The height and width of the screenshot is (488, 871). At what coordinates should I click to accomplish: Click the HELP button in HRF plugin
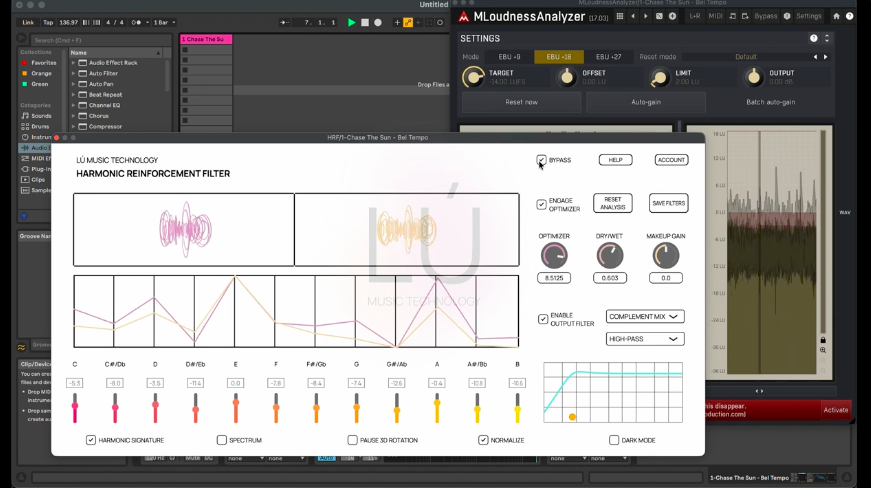[615, 160]
